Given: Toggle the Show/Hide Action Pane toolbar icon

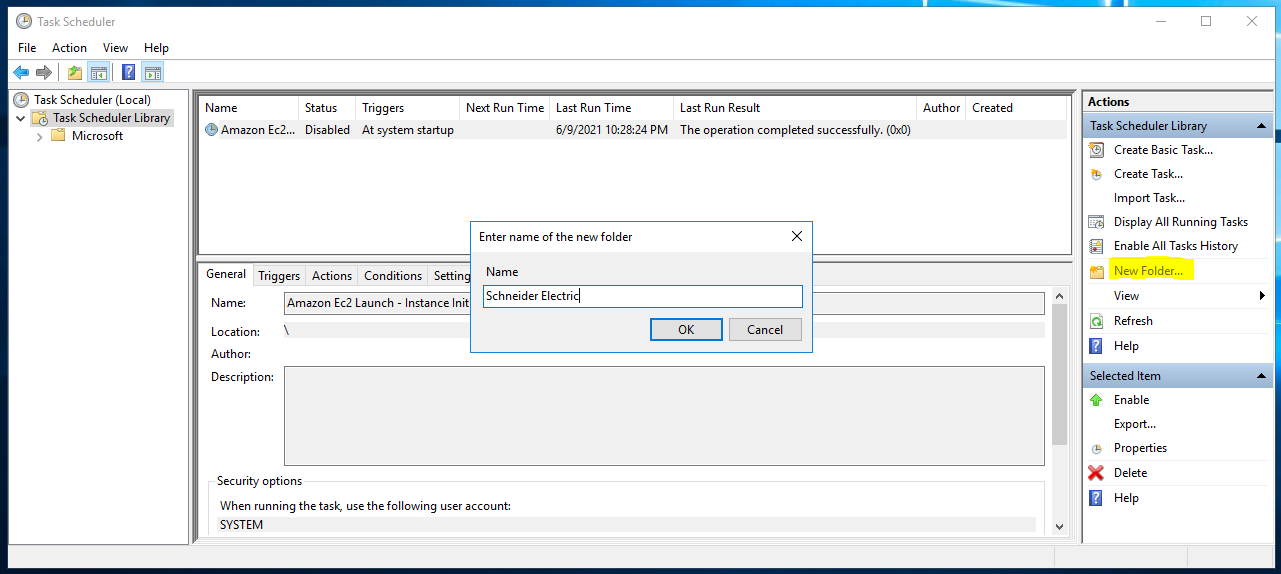Looking at the screenshot, I should point(152,72).
